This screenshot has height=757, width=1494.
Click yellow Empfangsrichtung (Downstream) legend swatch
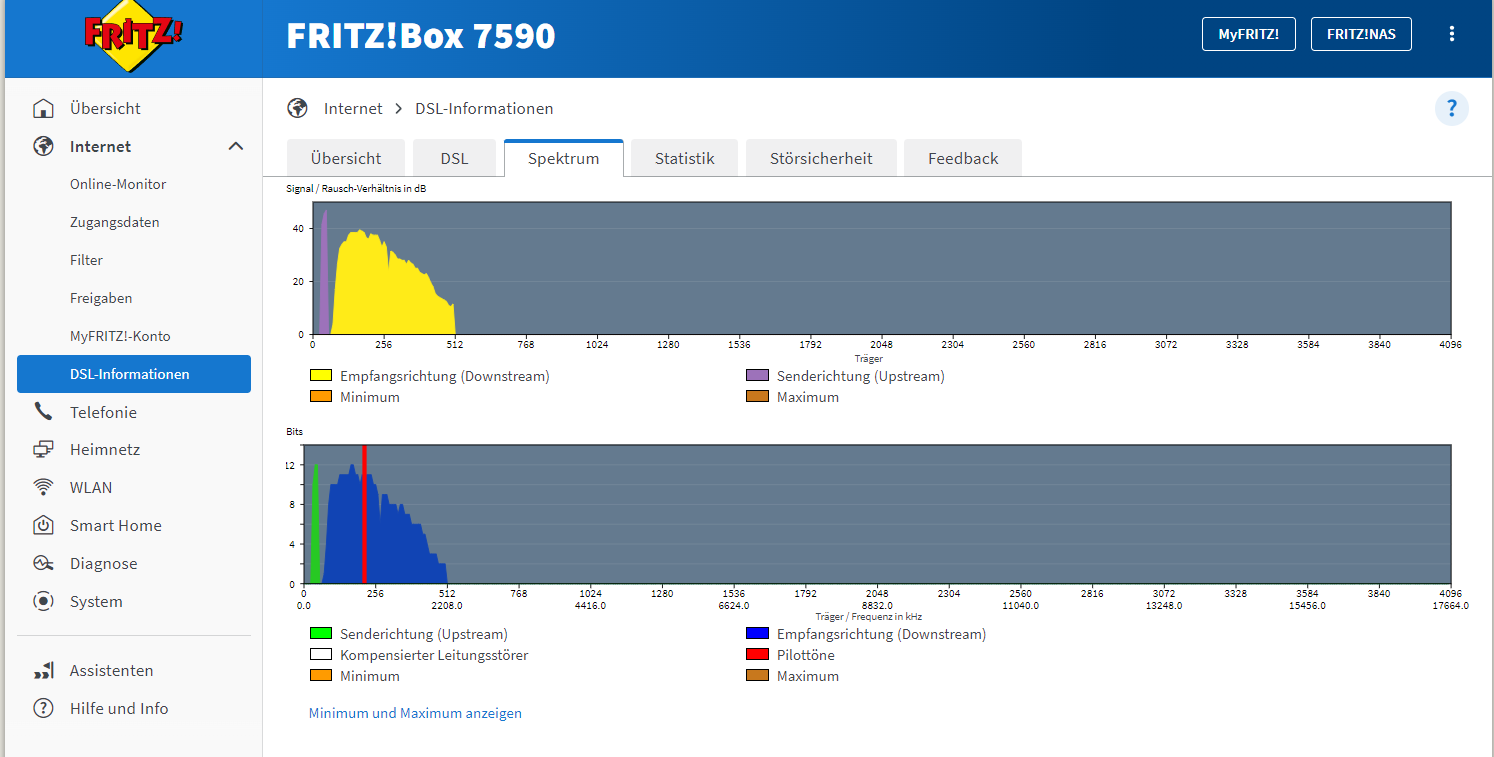(320, 376)
